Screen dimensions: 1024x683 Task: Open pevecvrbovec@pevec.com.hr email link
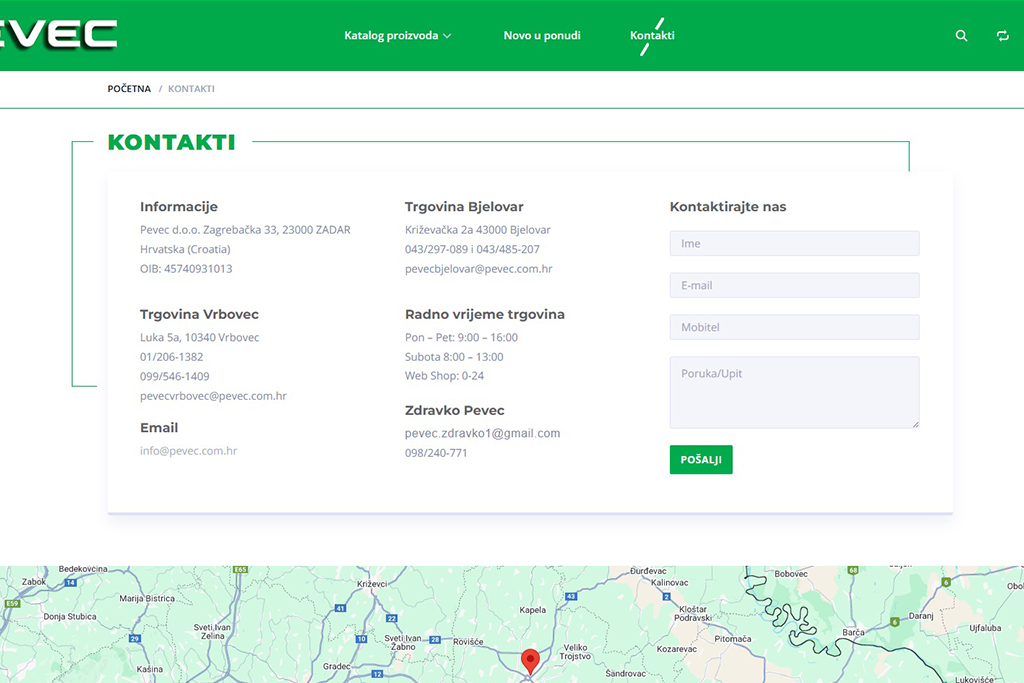(214, 395)
